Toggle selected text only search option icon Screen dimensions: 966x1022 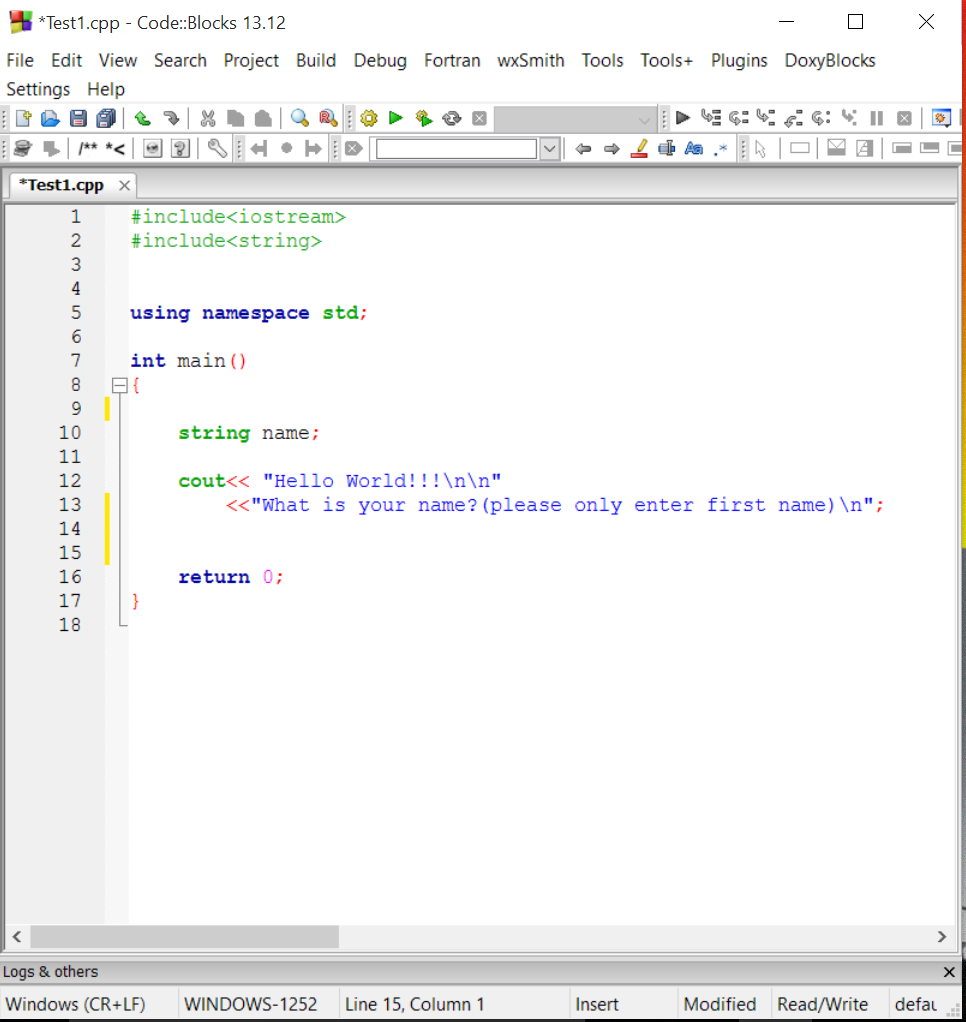point(666,149)
